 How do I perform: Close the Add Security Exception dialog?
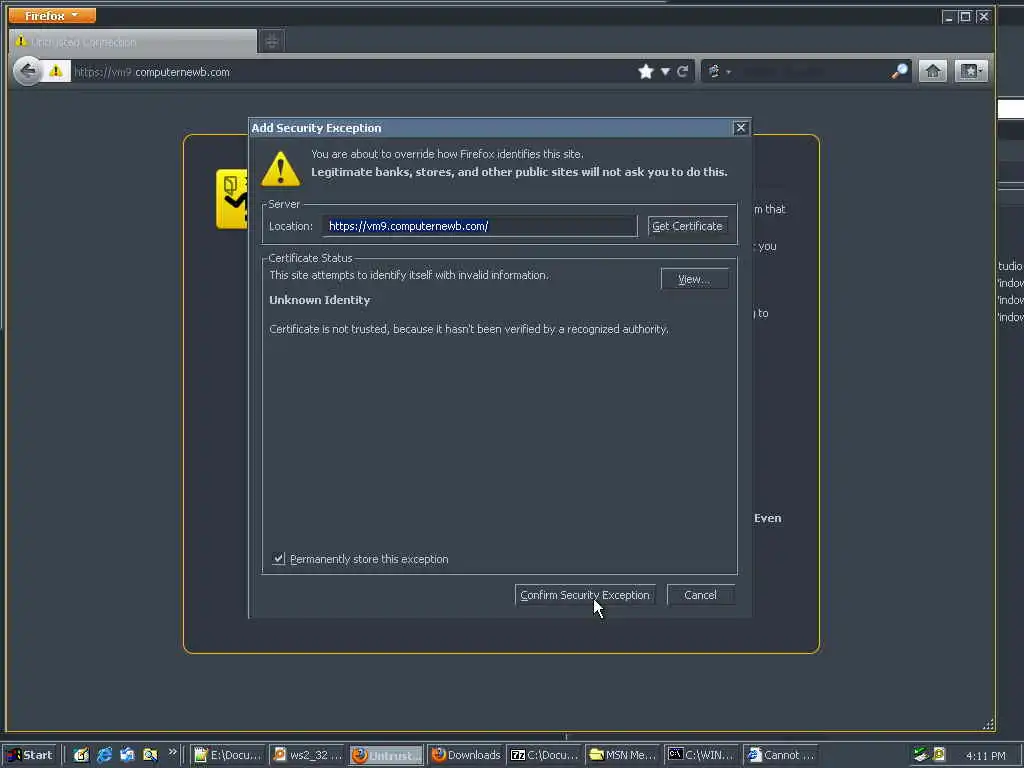[x=741, y=128]
